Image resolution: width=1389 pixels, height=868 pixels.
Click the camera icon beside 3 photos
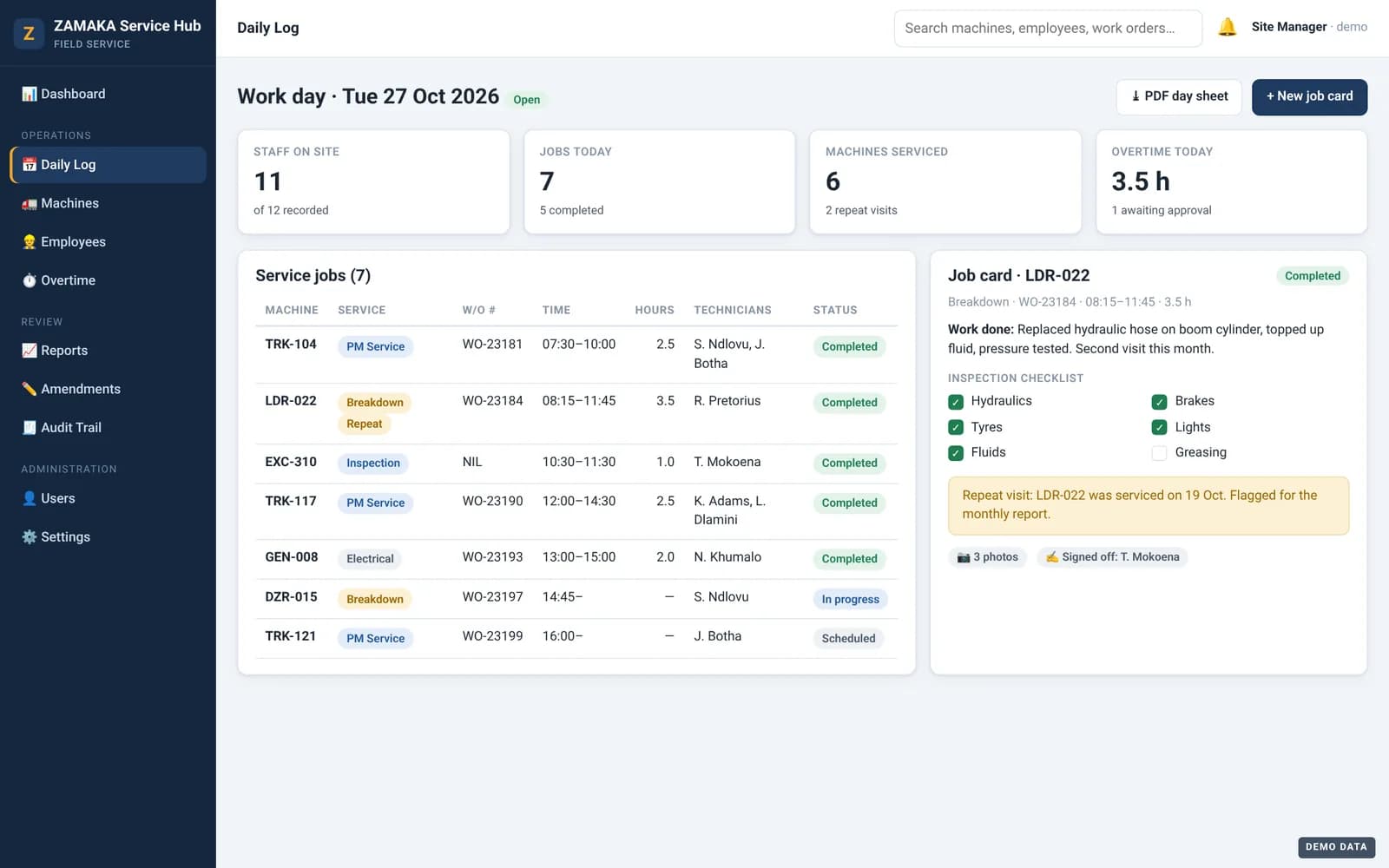pos(964,557)
